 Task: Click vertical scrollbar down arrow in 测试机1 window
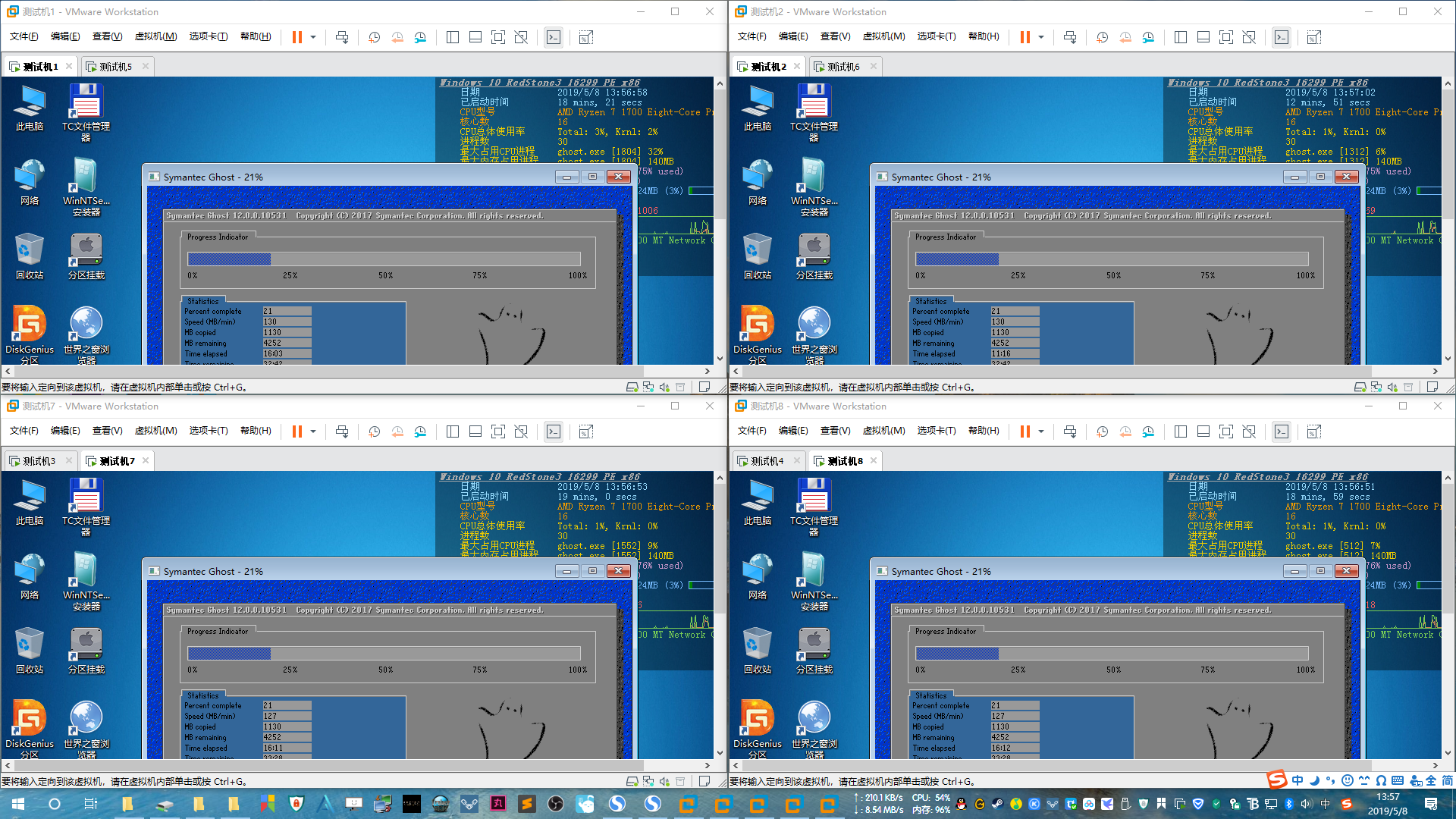pos(720,359)
